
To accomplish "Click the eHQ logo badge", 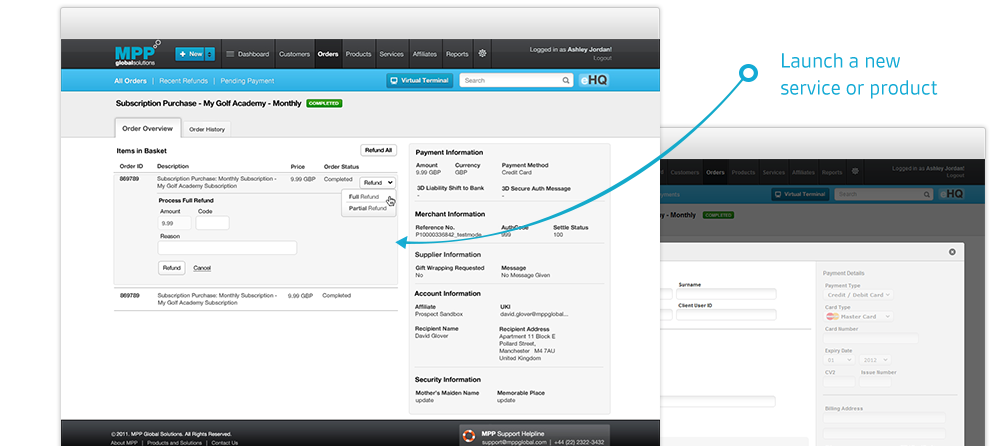I will (592, 80).
